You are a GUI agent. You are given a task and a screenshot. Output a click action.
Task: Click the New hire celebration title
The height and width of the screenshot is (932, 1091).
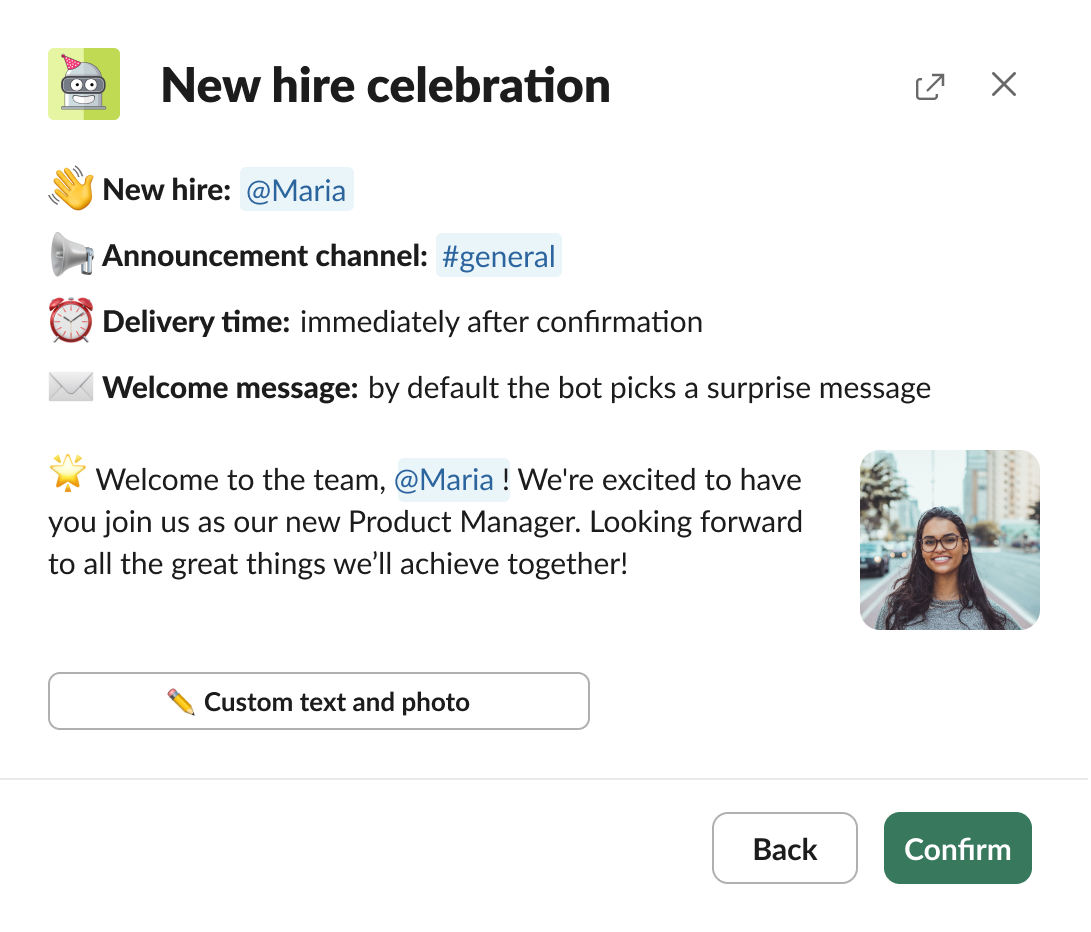click(x=387, y=85)
